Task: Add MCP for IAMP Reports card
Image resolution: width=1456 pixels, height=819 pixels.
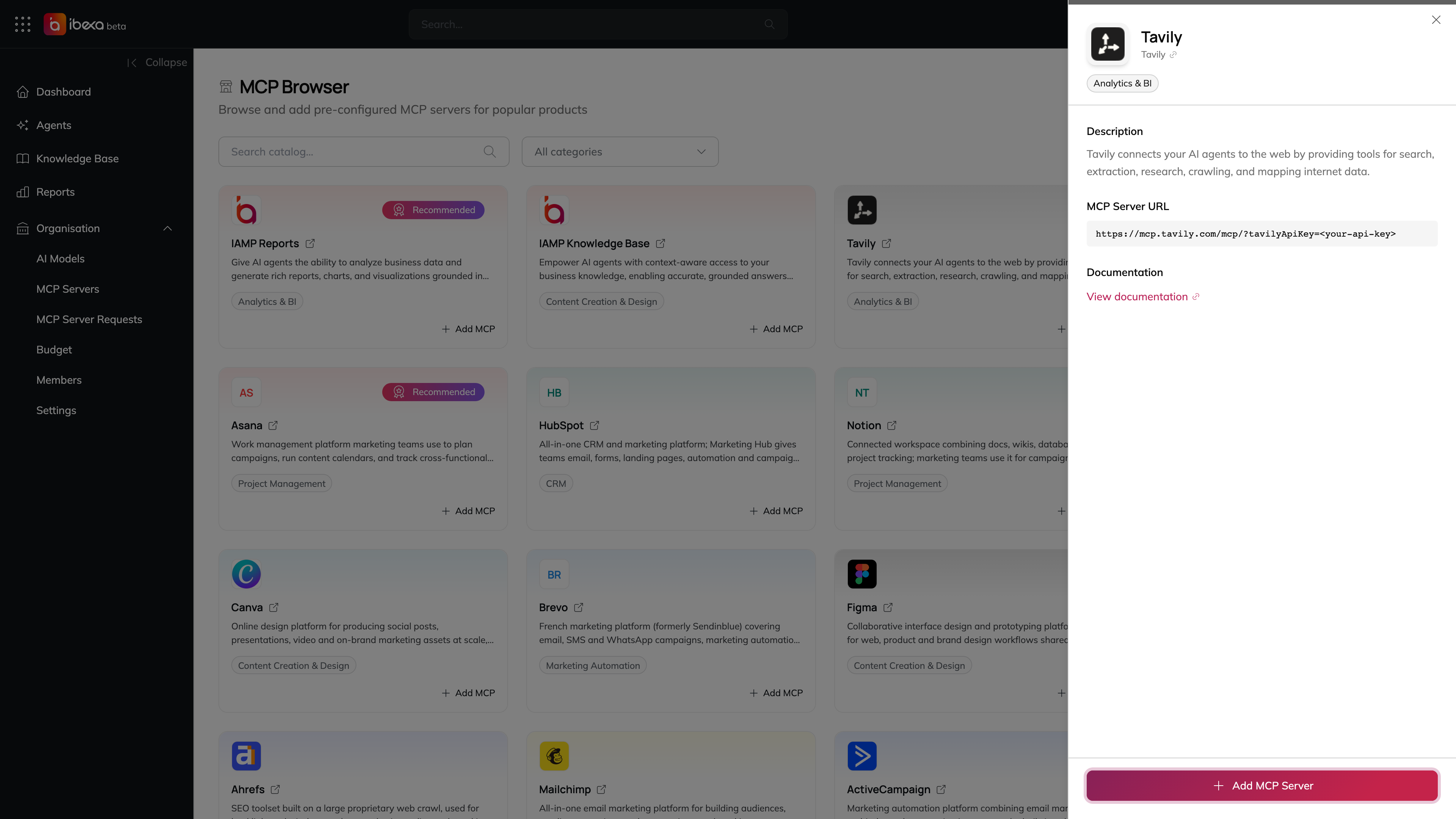Action: (x=468, y=329)
